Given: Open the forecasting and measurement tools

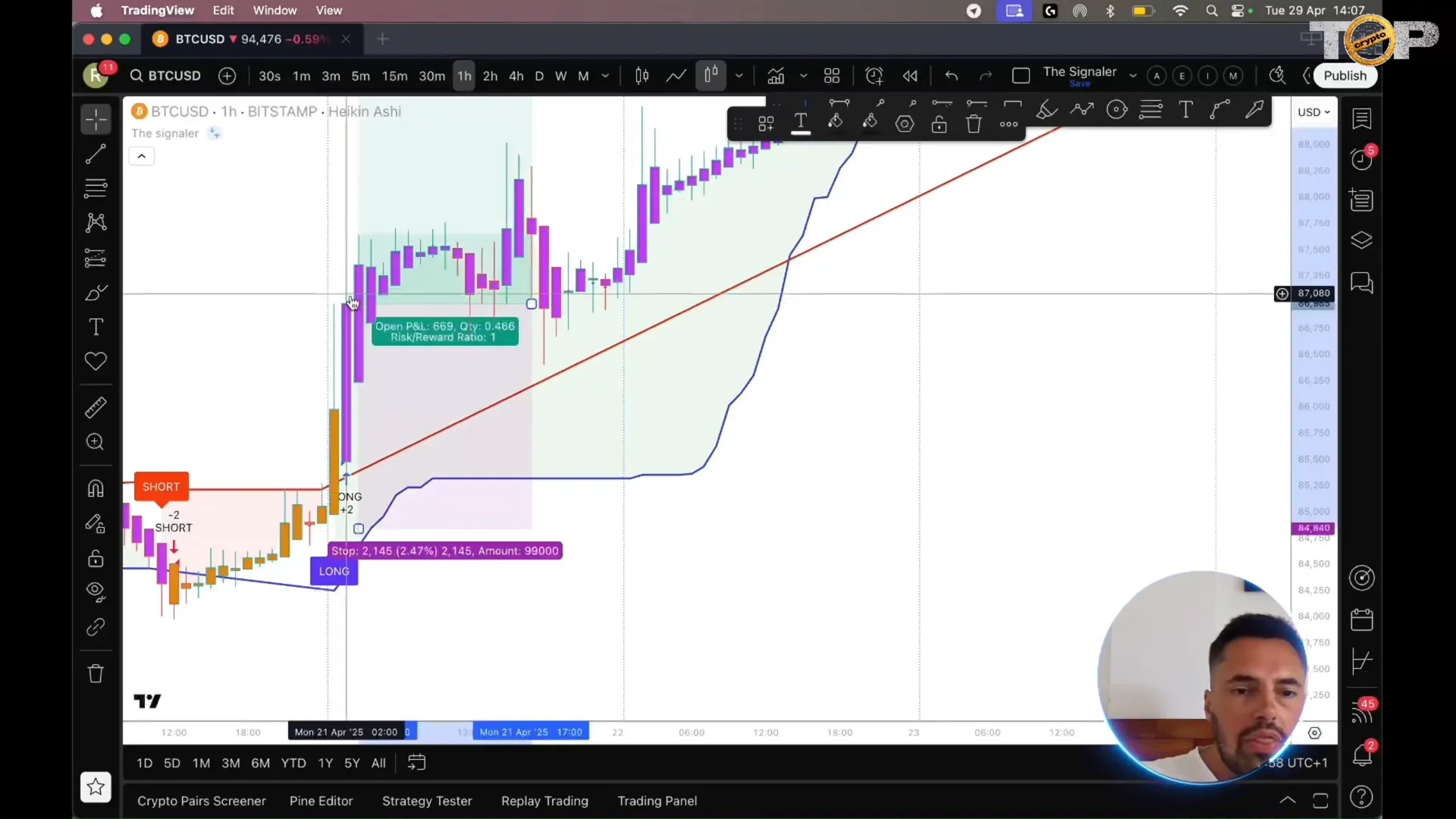Looking at the screenshot, I should tap(96, 258).
